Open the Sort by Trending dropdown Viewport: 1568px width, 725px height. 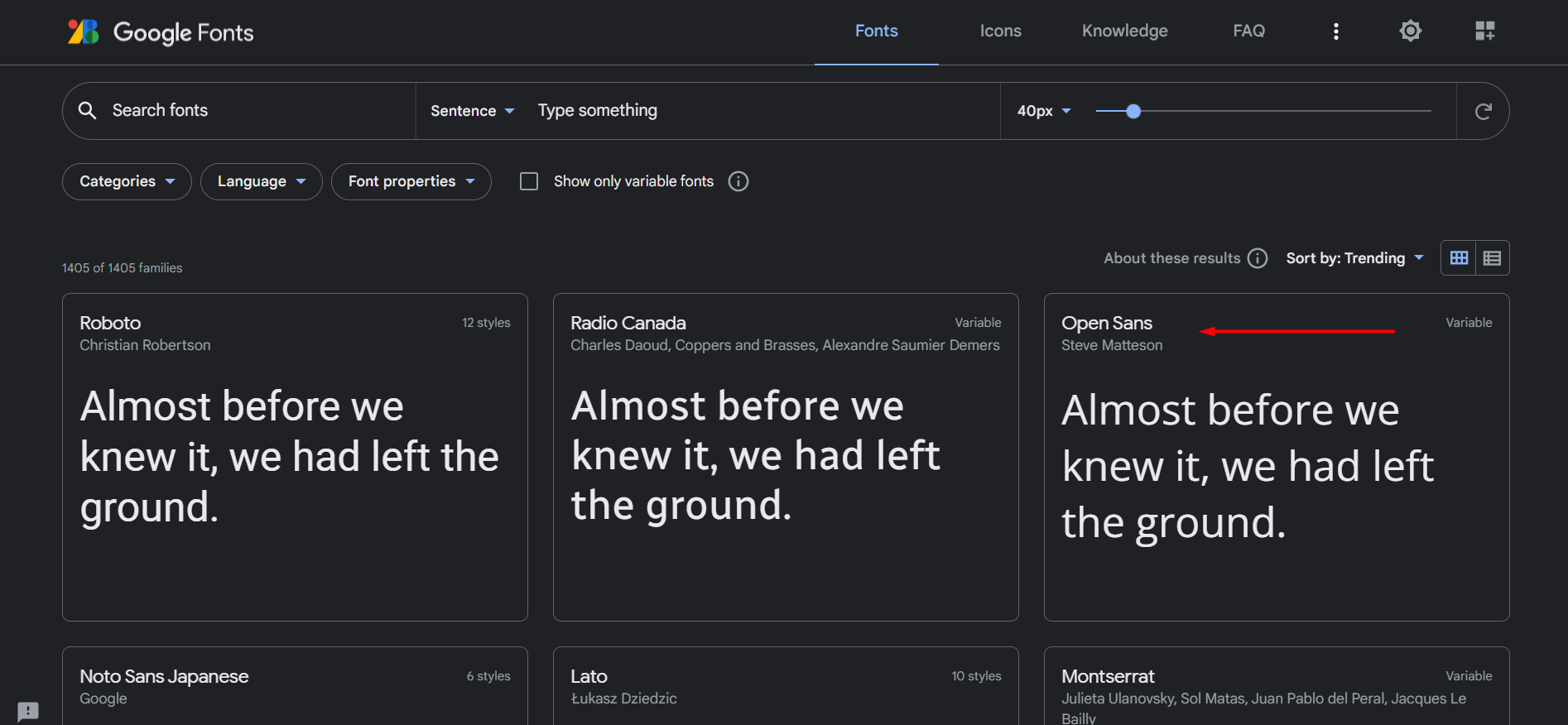click(1354, 258)
